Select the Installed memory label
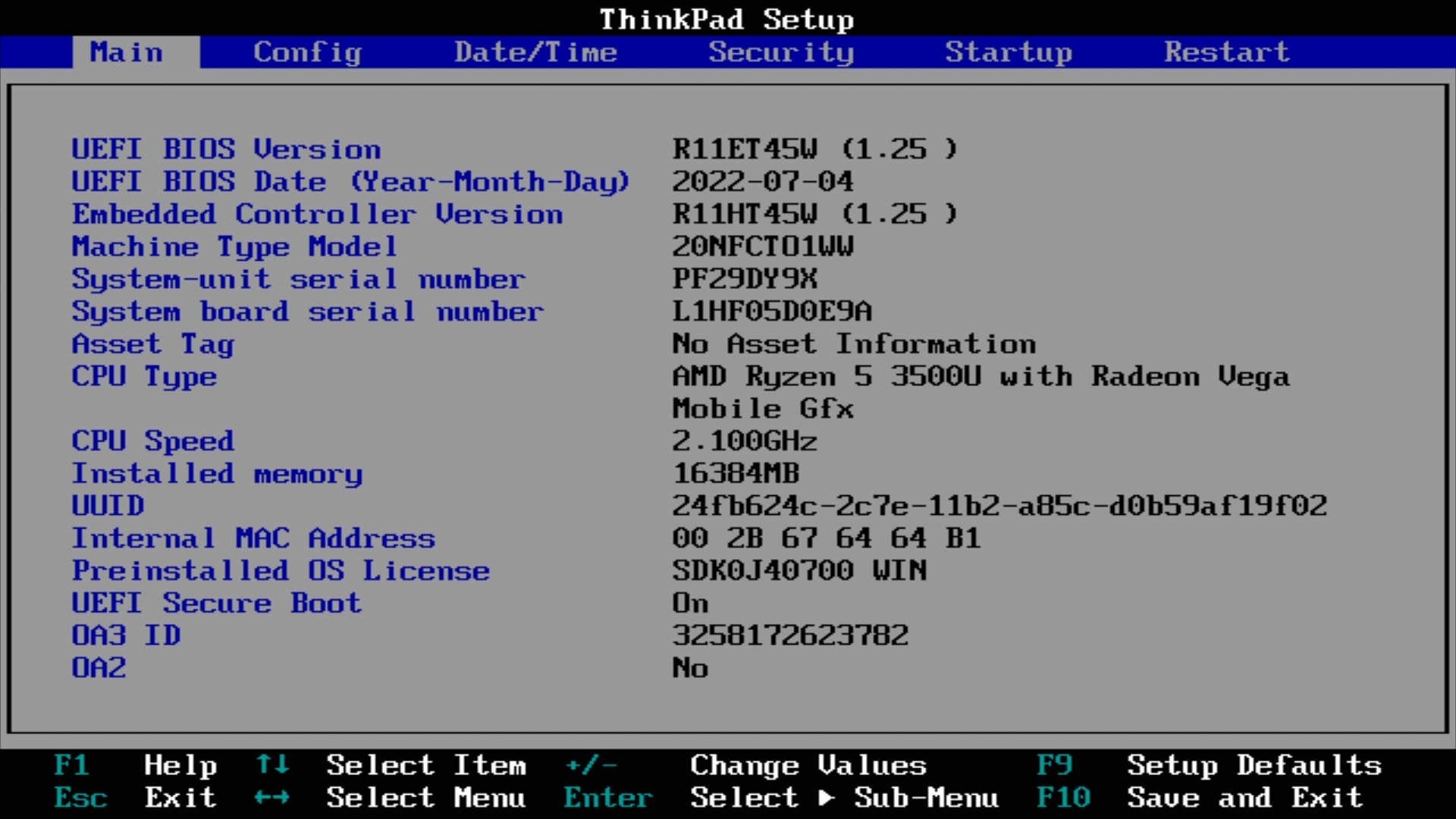 click(x=217, y=474)
